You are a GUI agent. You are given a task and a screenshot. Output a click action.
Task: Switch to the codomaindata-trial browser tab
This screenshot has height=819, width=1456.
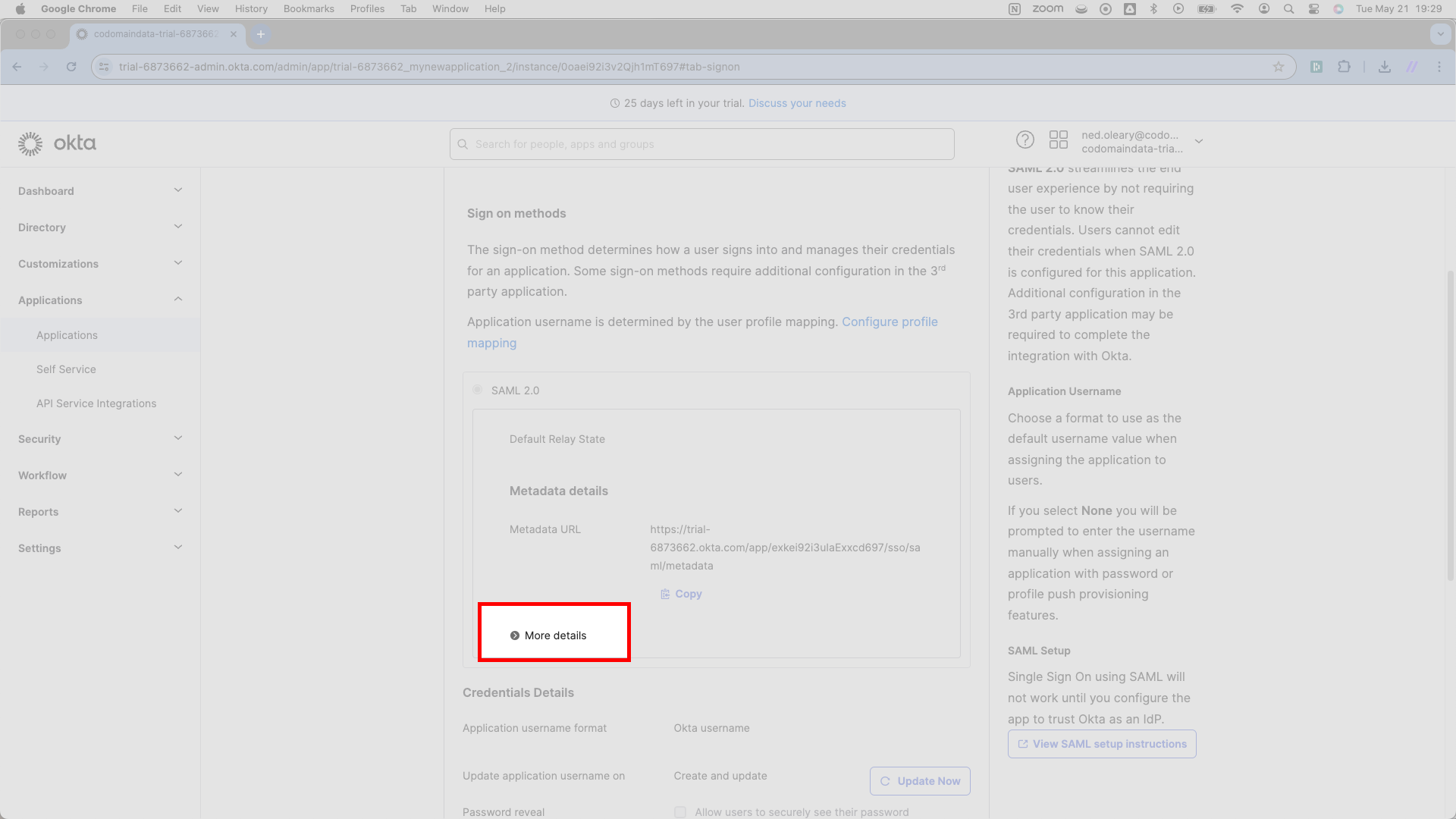pos(152,33)
